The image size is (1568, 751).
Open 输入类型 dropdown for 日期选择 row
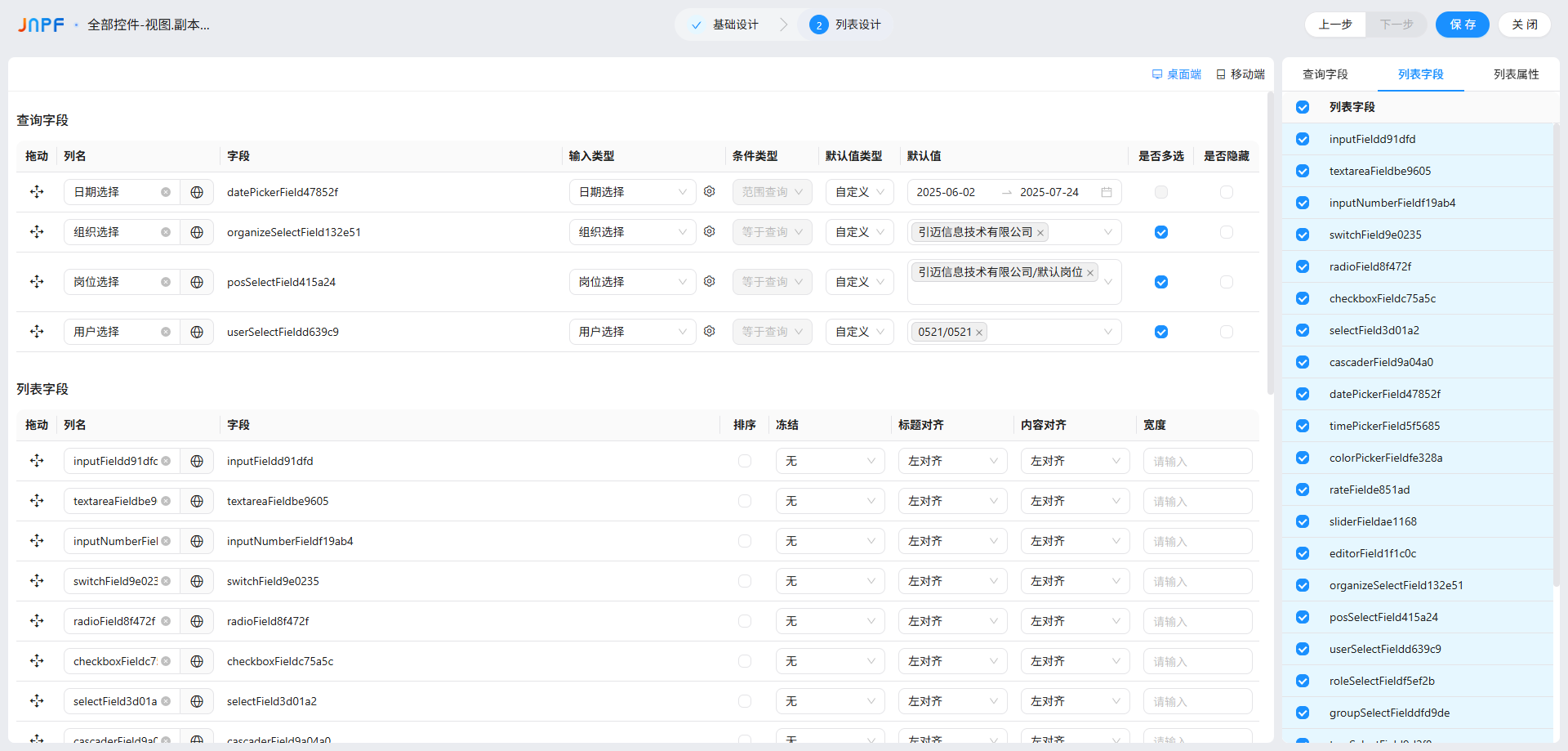tap(631, 192)
